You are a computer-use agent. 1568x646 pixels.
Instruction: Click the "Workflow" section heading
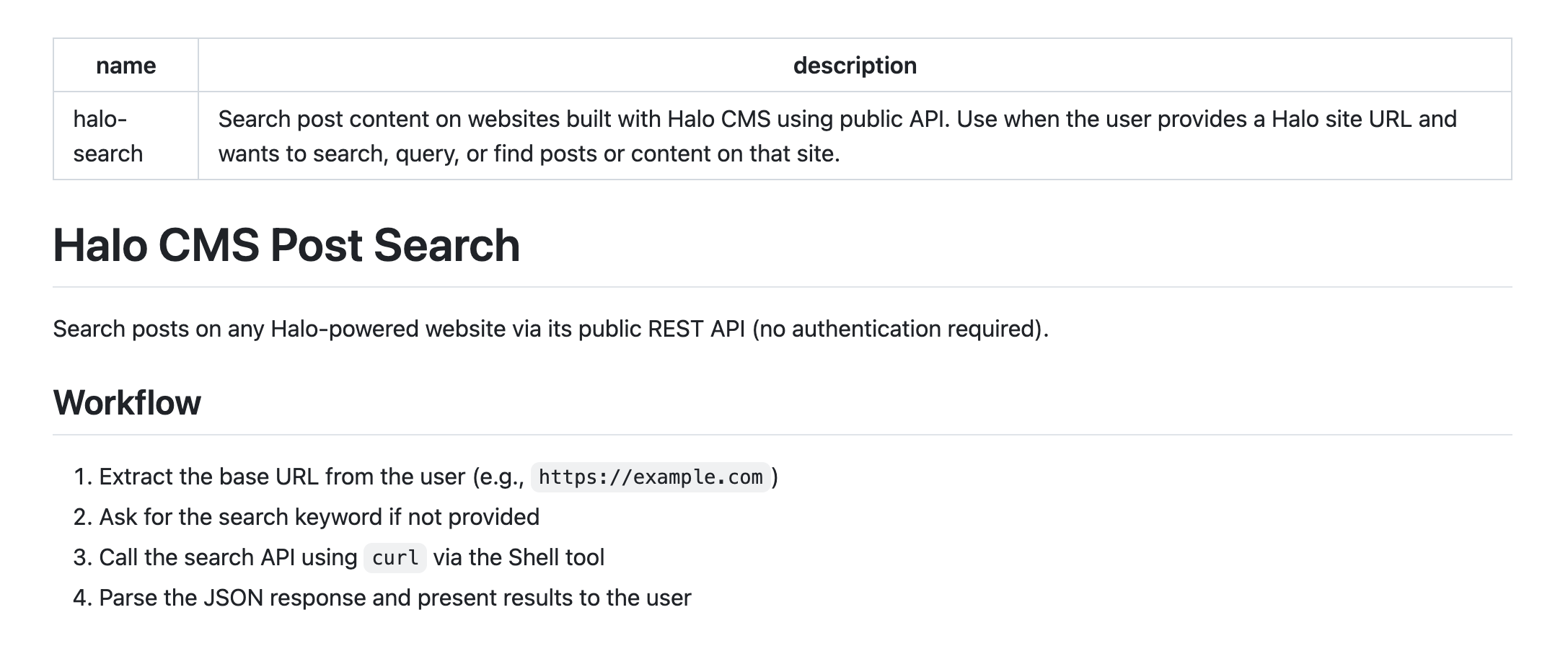[127, 402]
